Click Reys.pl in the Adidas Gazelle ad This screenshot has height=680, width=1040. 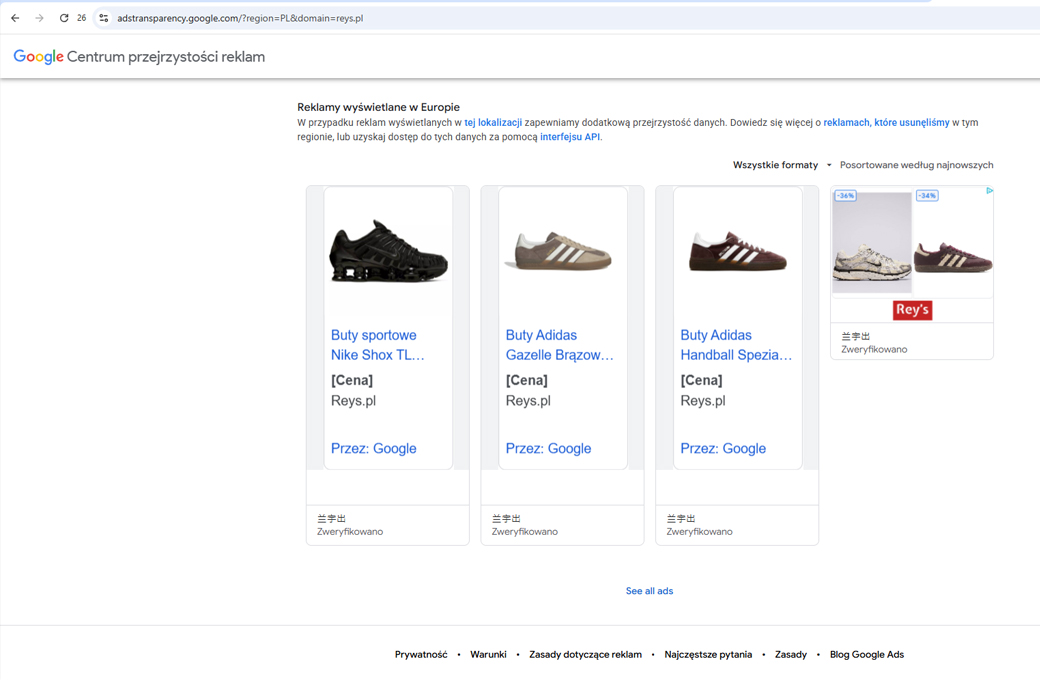coord(528,401)
